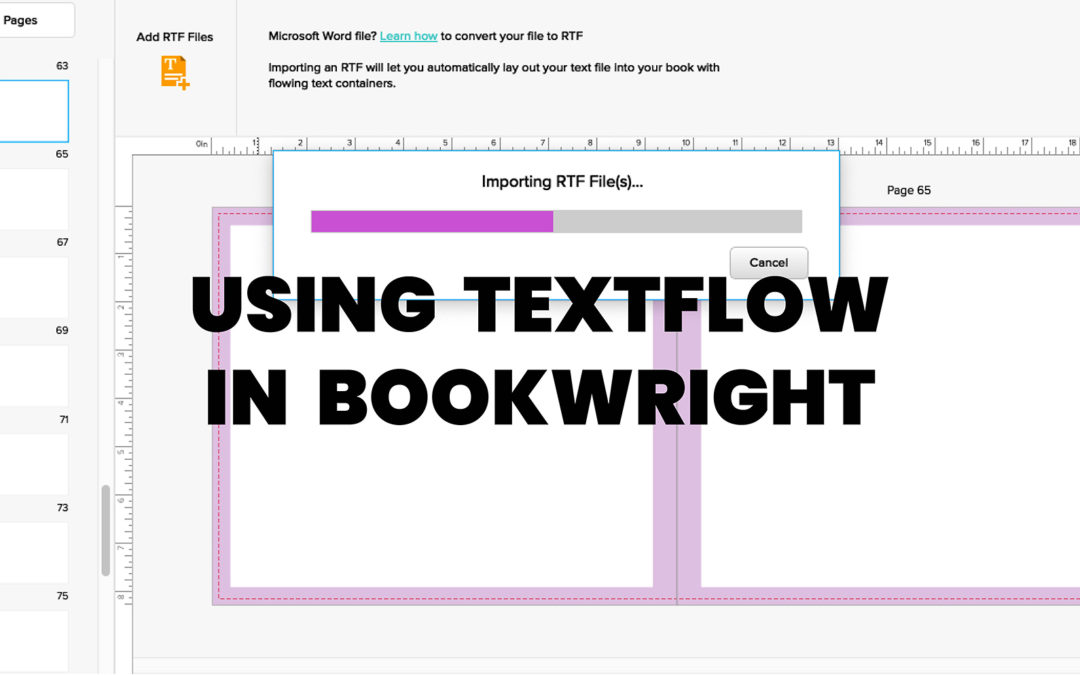Click the Importing RTF File(s) title

[562, 182]
